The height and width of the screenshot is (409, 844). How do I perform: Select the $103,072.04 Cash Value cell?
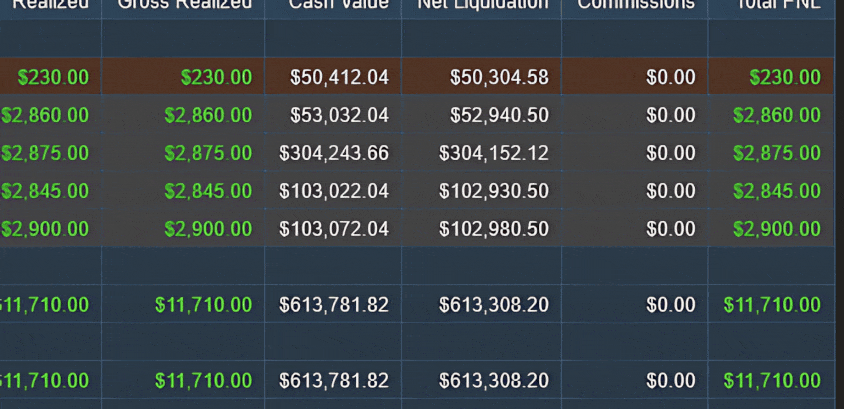333,229
